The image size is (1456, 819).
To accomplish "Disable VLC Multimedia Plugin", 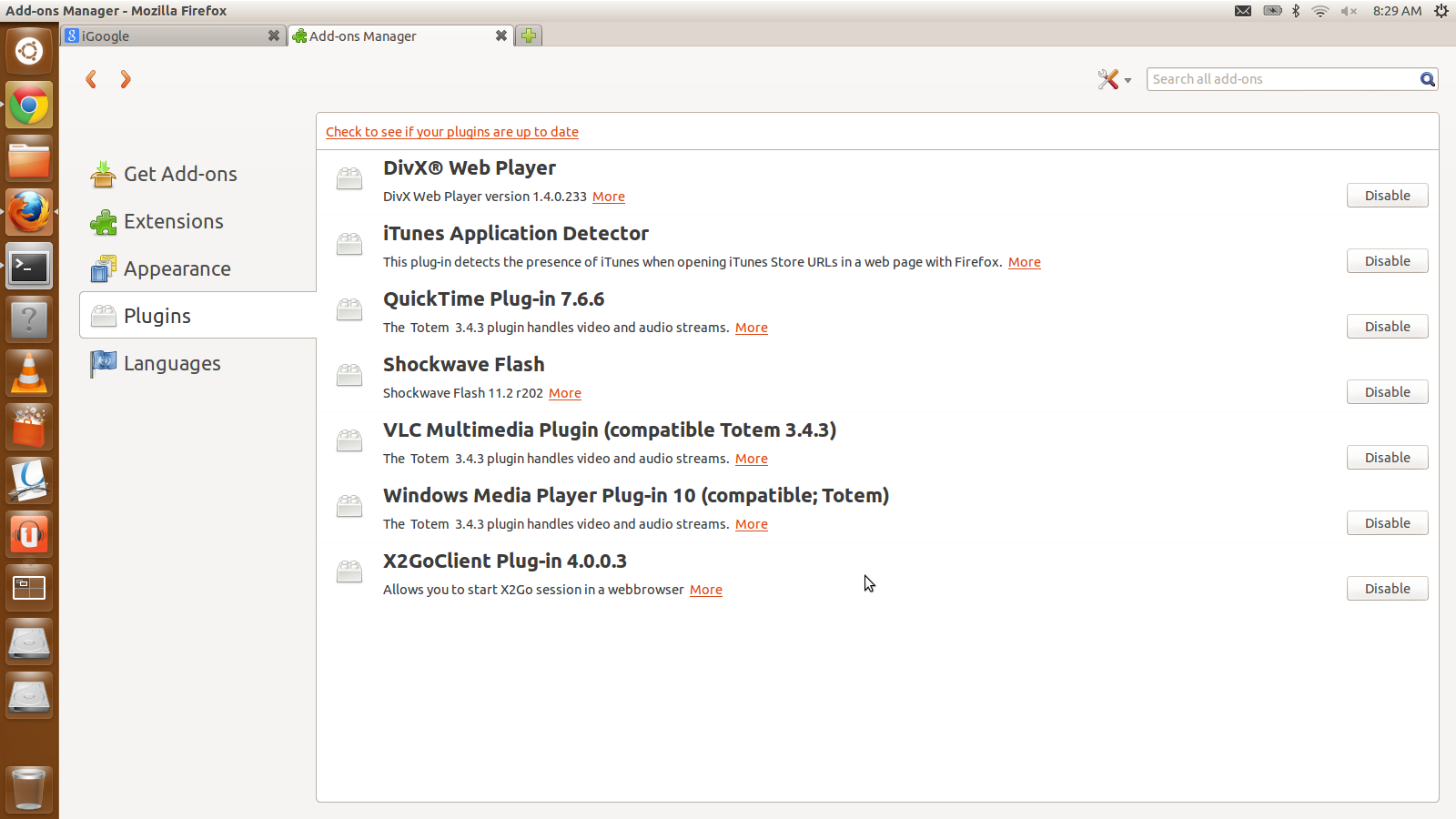I will tap(1387, 458).
